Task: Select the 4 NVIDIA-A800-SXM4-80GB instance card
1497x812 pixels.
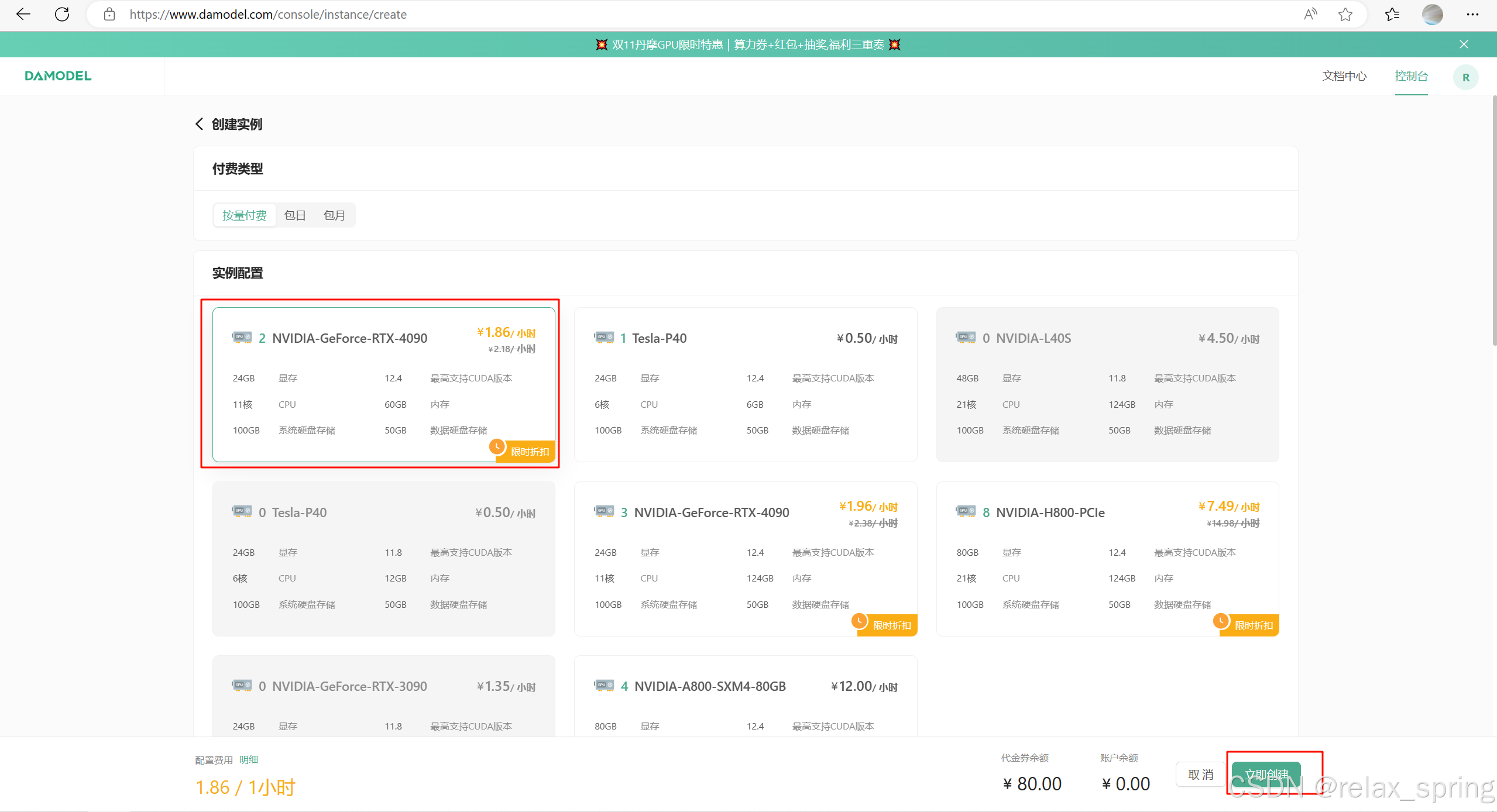Action: coord(746,696)
